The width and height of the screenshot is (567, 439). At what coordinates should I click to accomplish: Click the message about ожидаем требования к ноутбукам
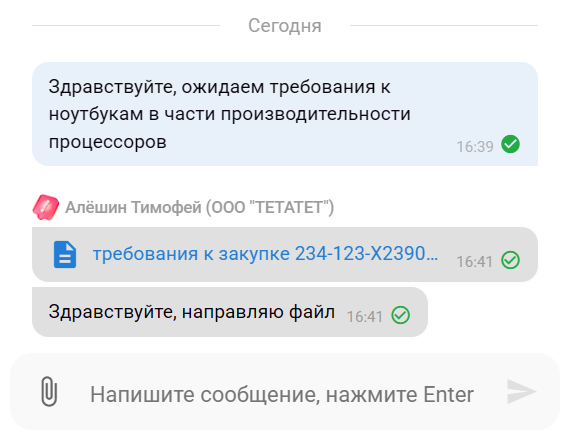click(x=285, y=114)
